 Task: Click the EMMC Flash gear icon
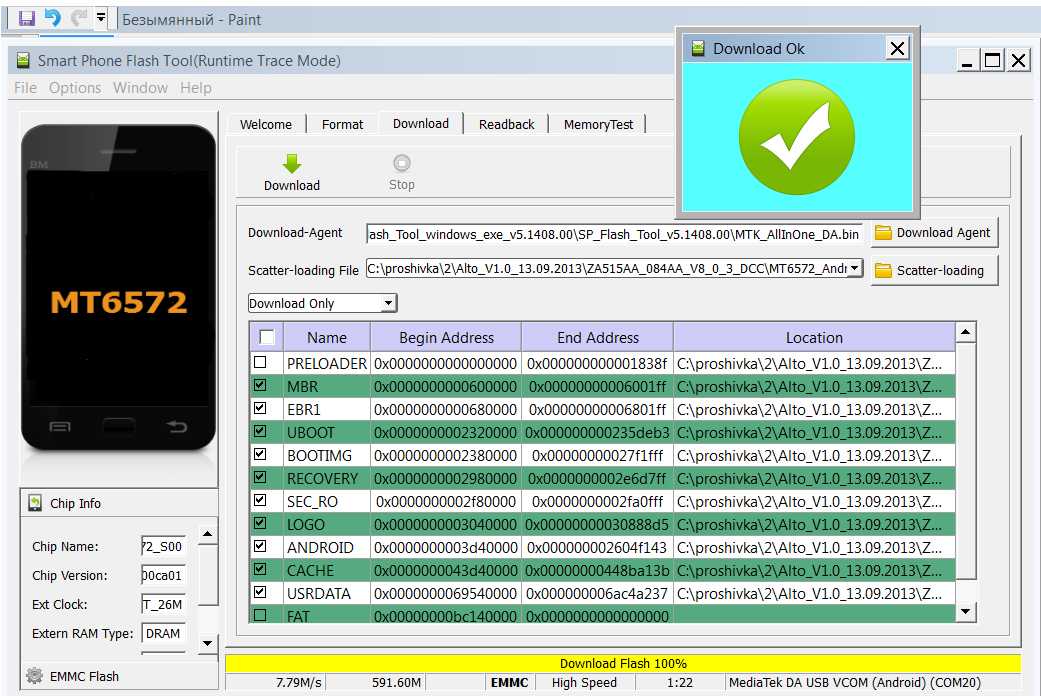[x=34, y=676]
